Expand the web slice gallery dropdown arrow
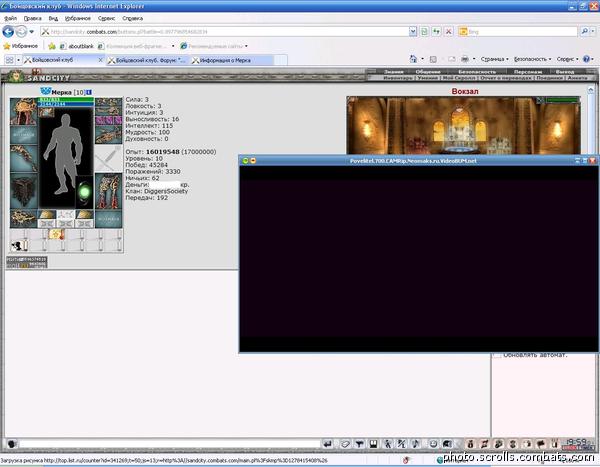 pos(173,46)
